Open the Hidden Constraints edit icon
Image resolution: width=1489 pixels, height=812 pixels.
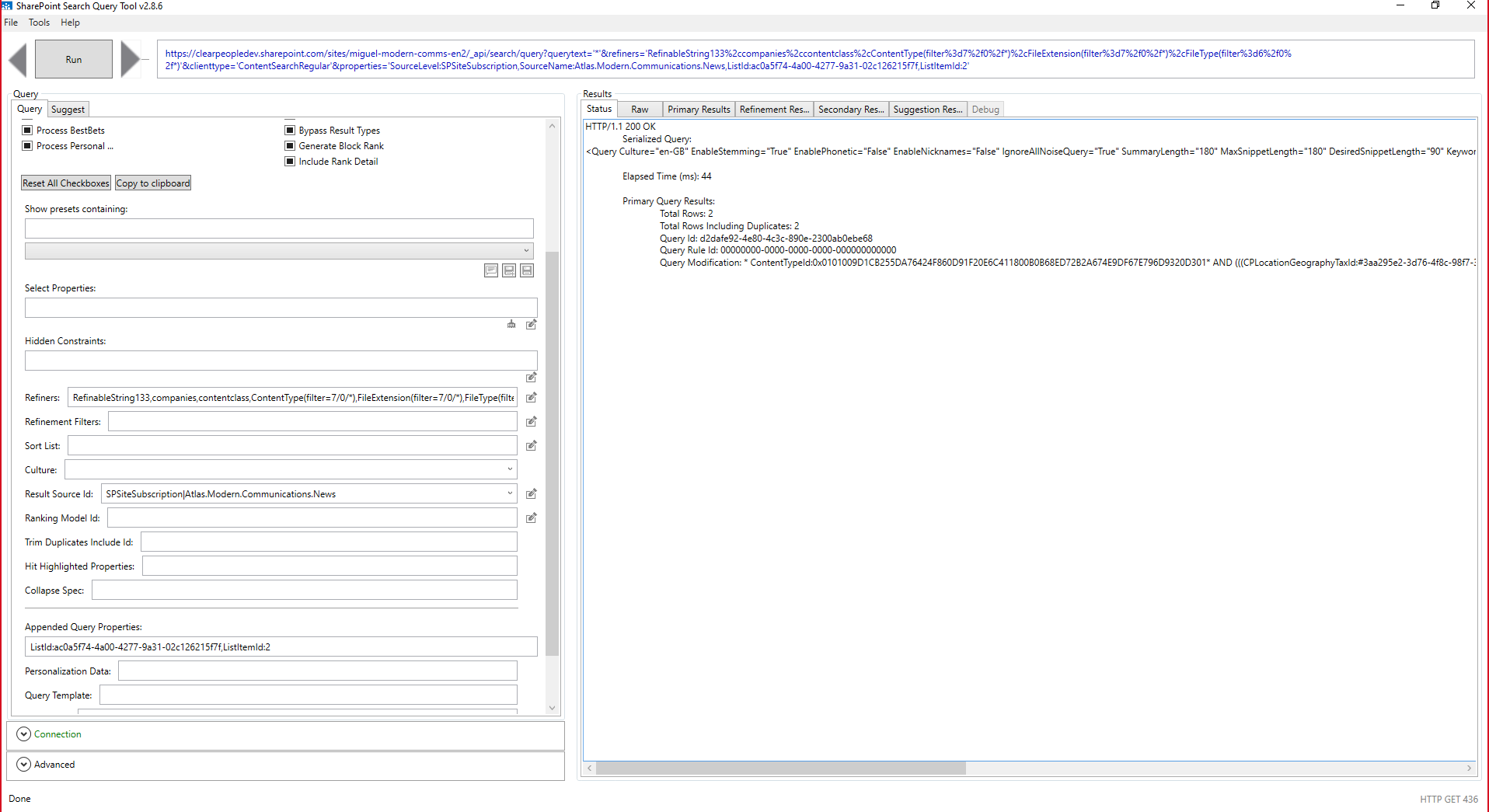(x=532, y=377)
